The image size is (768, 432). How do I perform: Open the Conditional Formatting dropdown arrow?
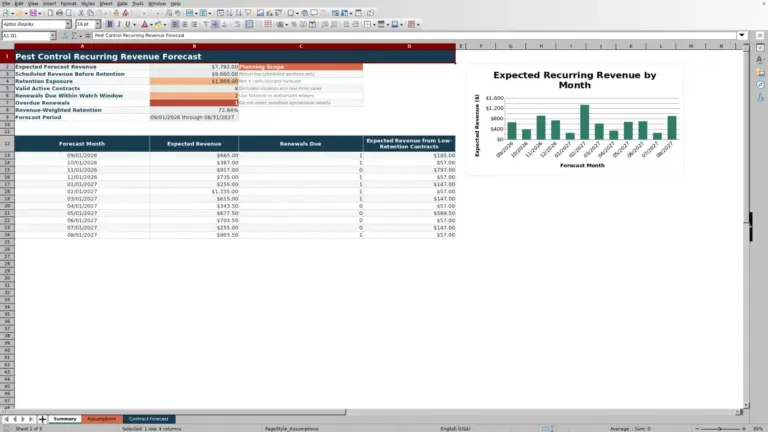pyautogui.click(x=418, y=24)
